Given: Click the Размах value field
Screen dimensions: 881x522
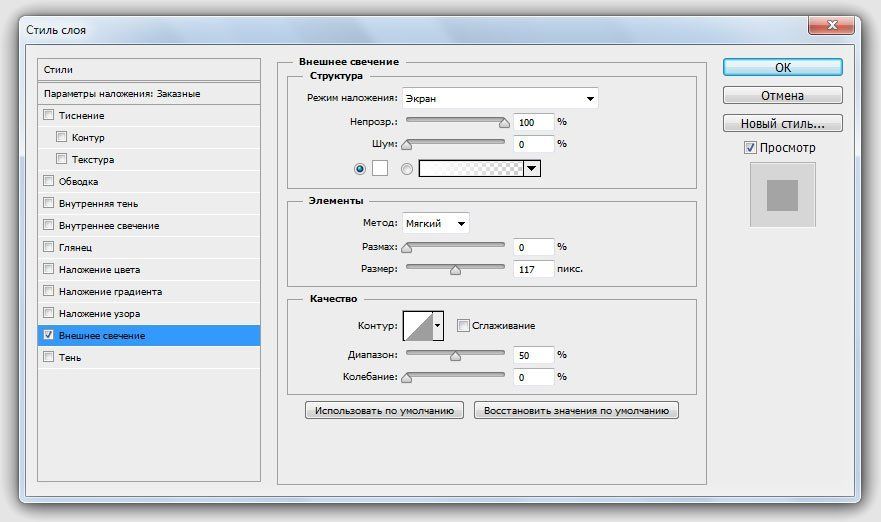Looking at the screenshot, I should pos(534,247).
